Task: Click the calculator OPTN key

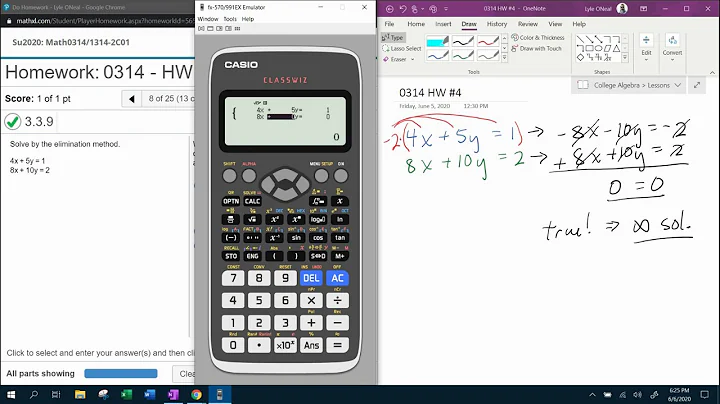Action: click(231, 201)
